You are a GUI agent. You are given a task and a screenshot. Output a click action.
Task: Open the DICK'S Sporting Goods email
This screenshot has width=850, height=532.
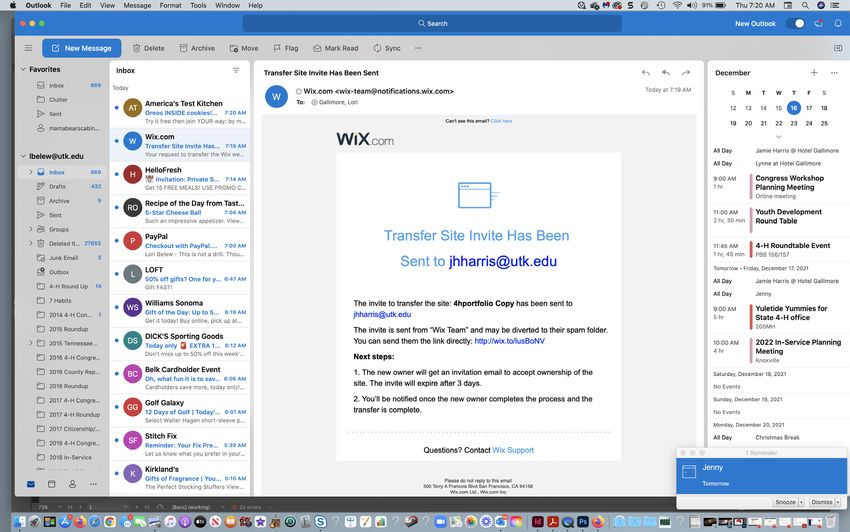pyautogui.click(x=180, y=344)
